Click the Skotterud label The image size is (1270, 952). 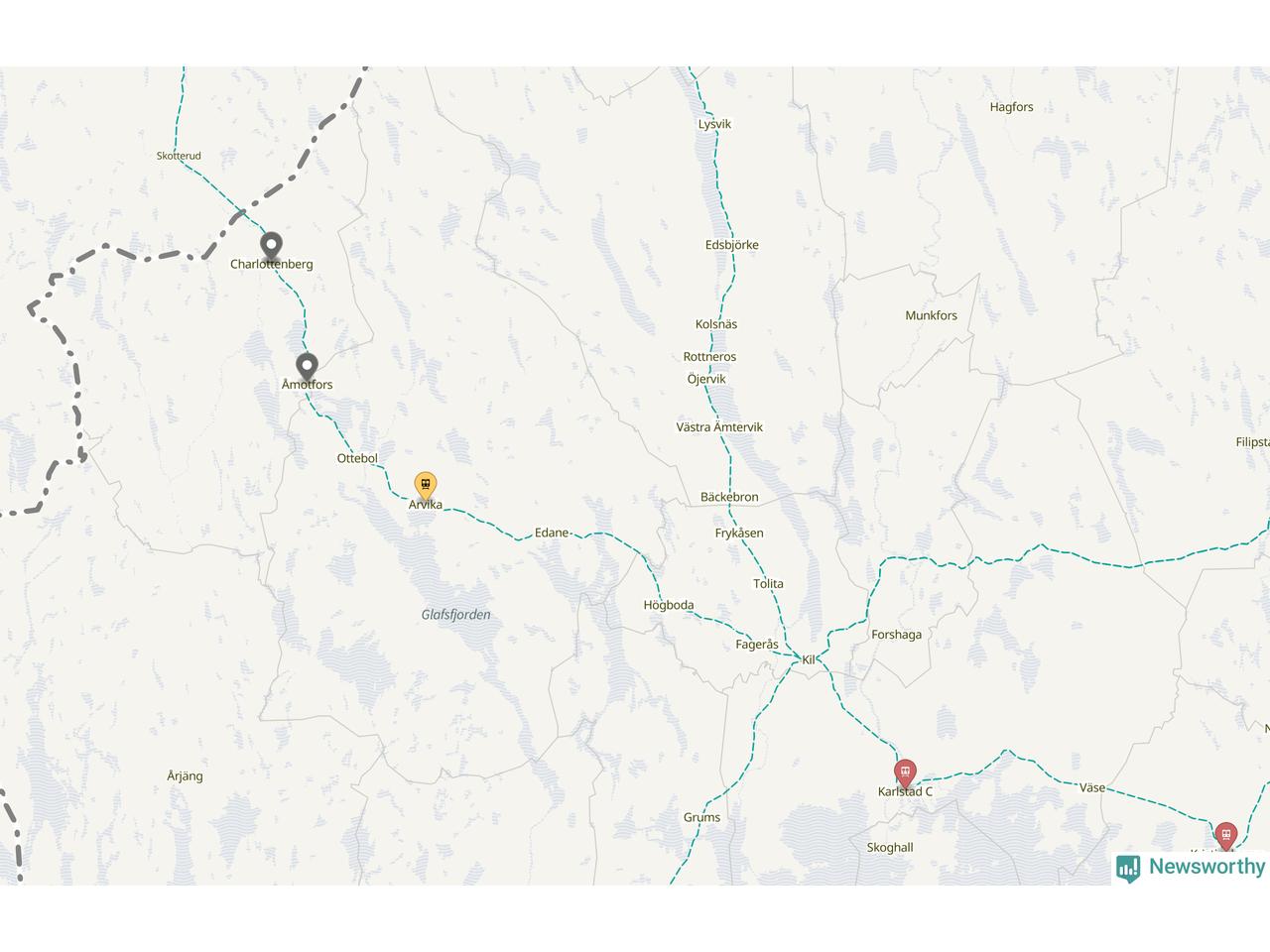[x=179, y=156]
